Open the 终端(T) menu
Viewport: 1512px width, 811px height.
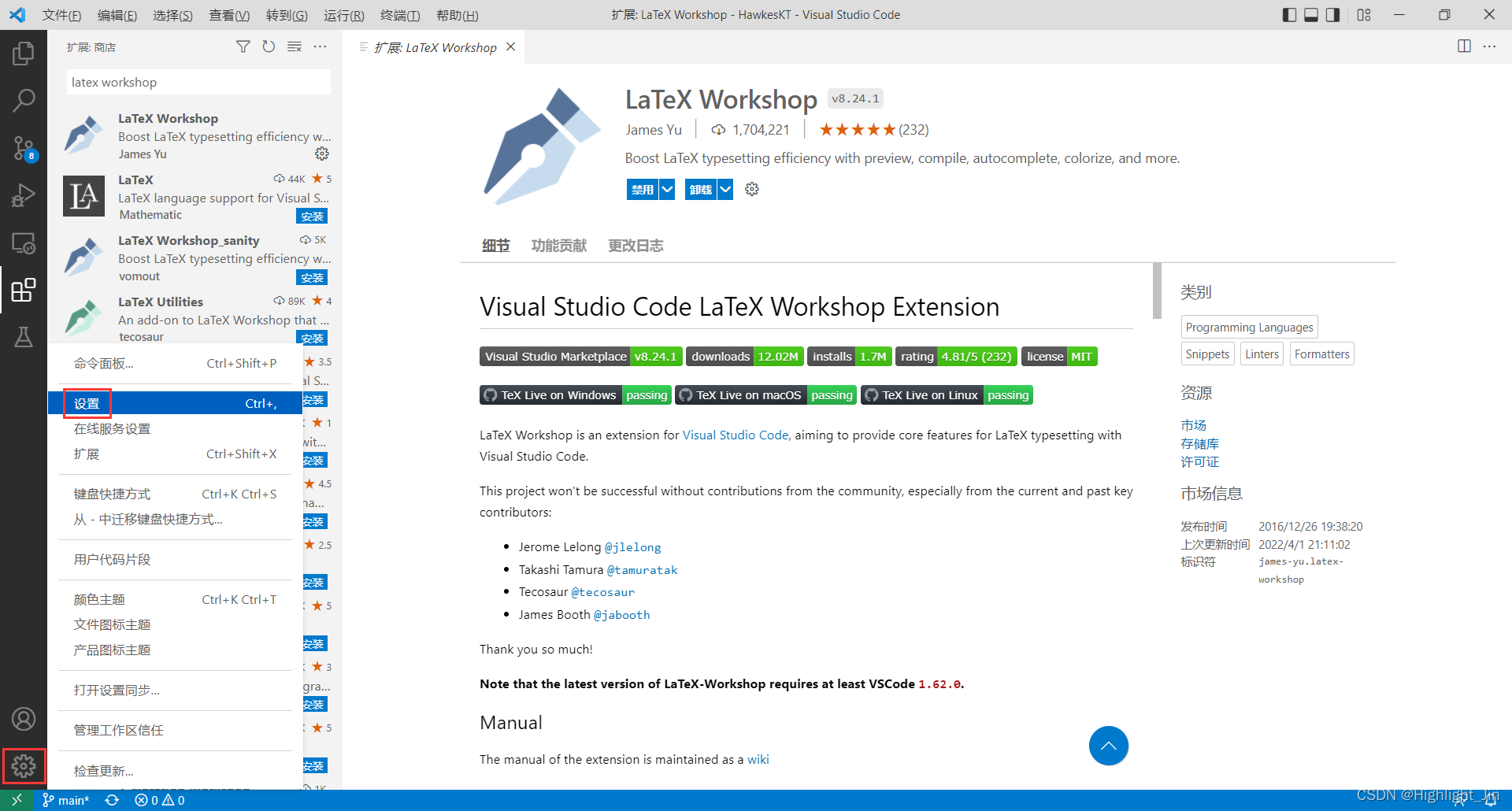tap(400, 15)
